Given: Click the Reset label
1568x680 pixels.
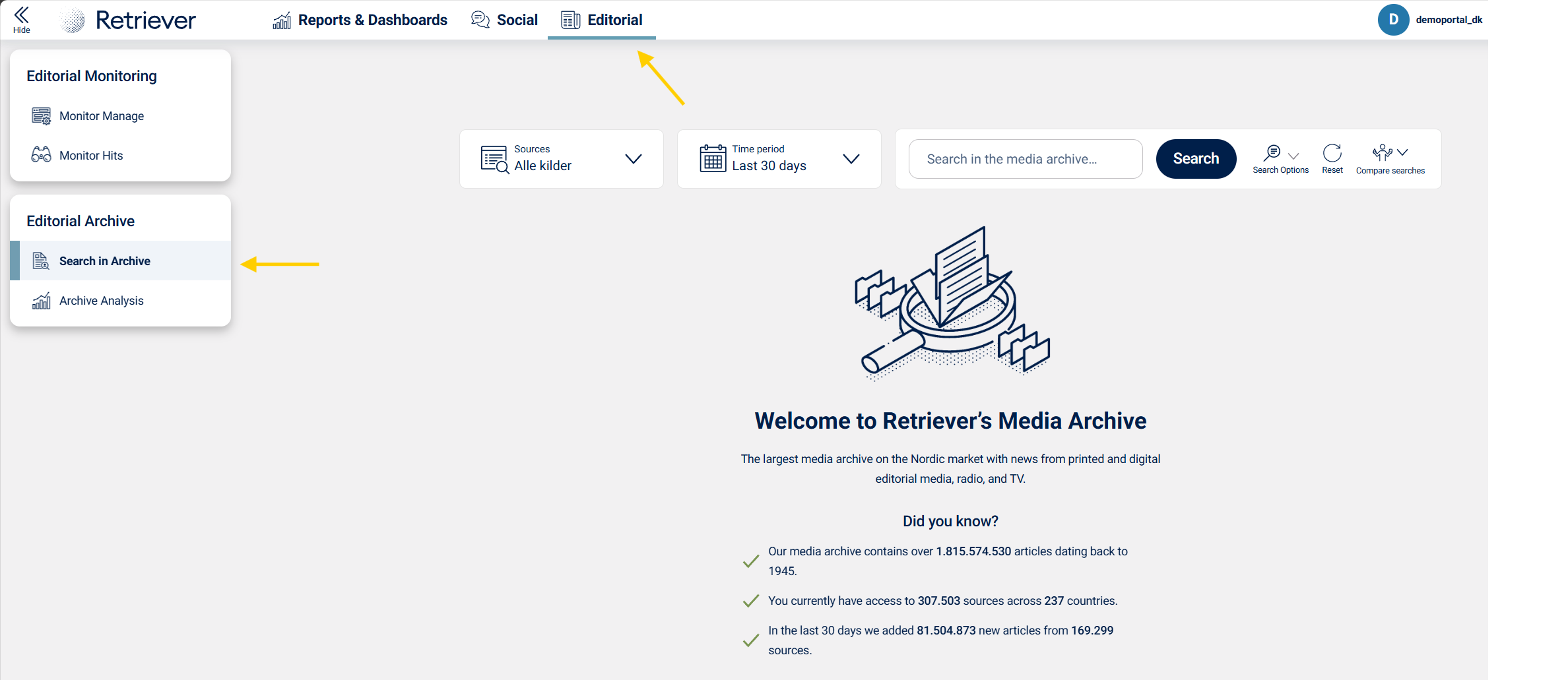Looking at the screenshot, I should click(x=1332, y=170).
